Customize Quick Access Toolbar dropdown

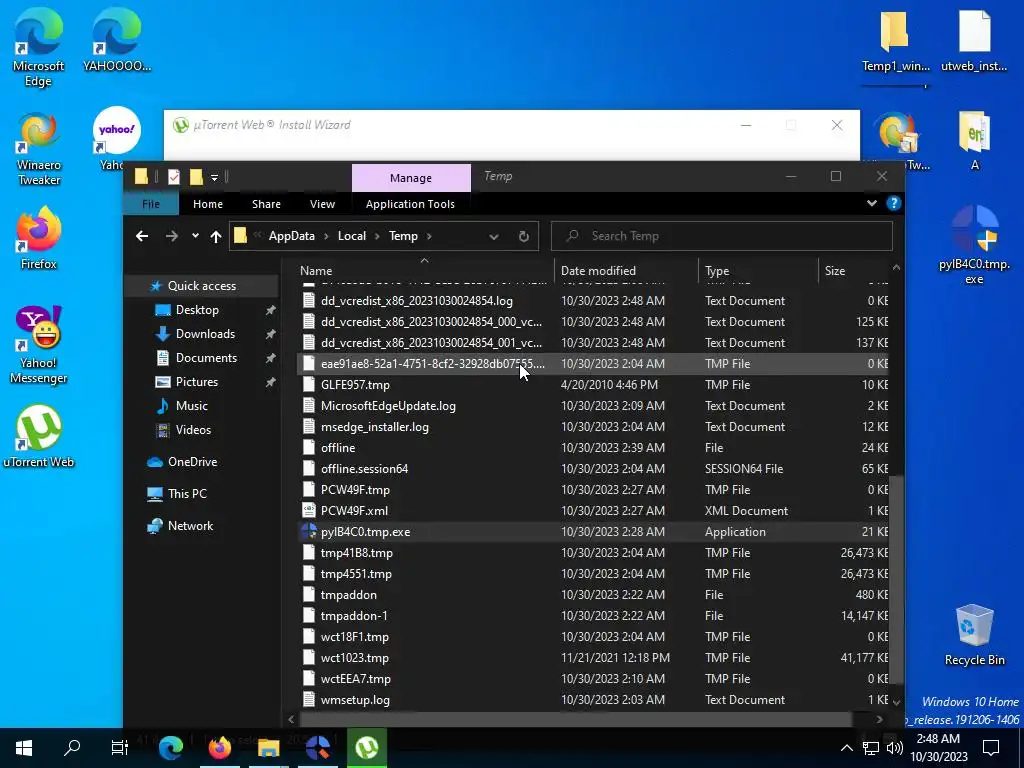214,177
